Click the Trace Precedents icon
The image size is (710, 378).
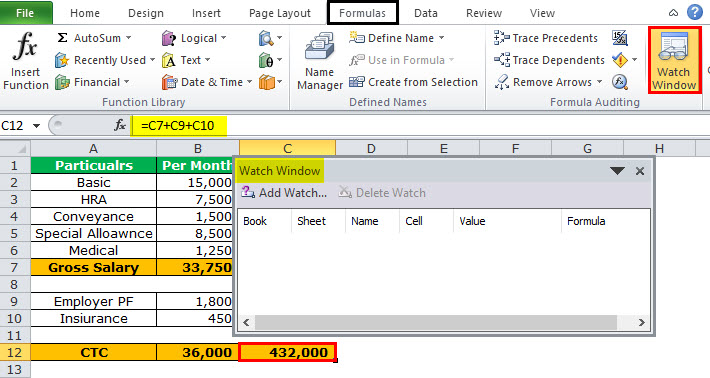click(502, 38)
